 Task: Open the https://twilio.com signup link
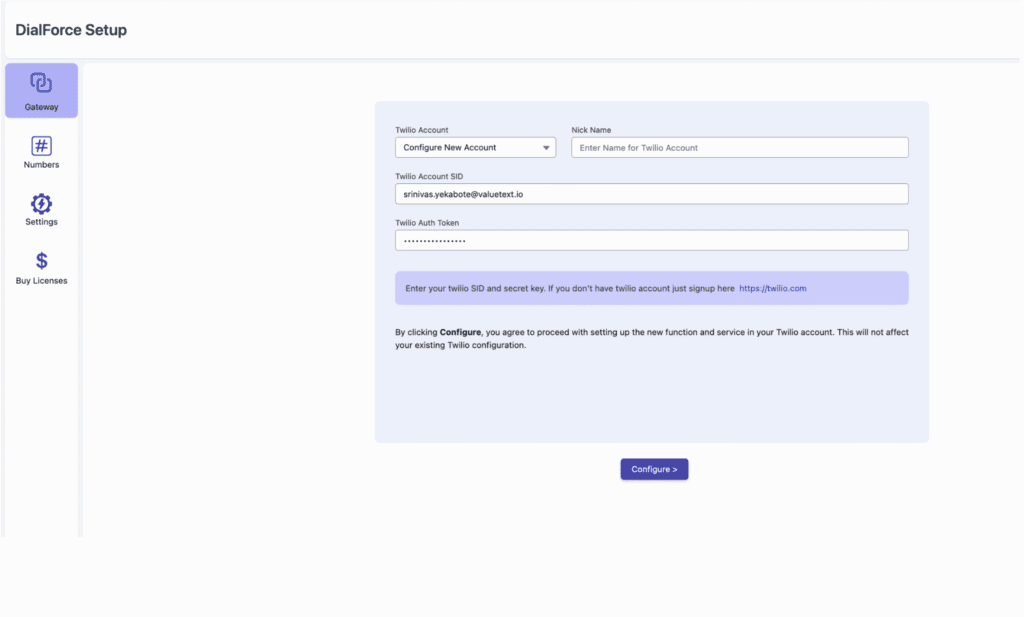click(772, 288)
